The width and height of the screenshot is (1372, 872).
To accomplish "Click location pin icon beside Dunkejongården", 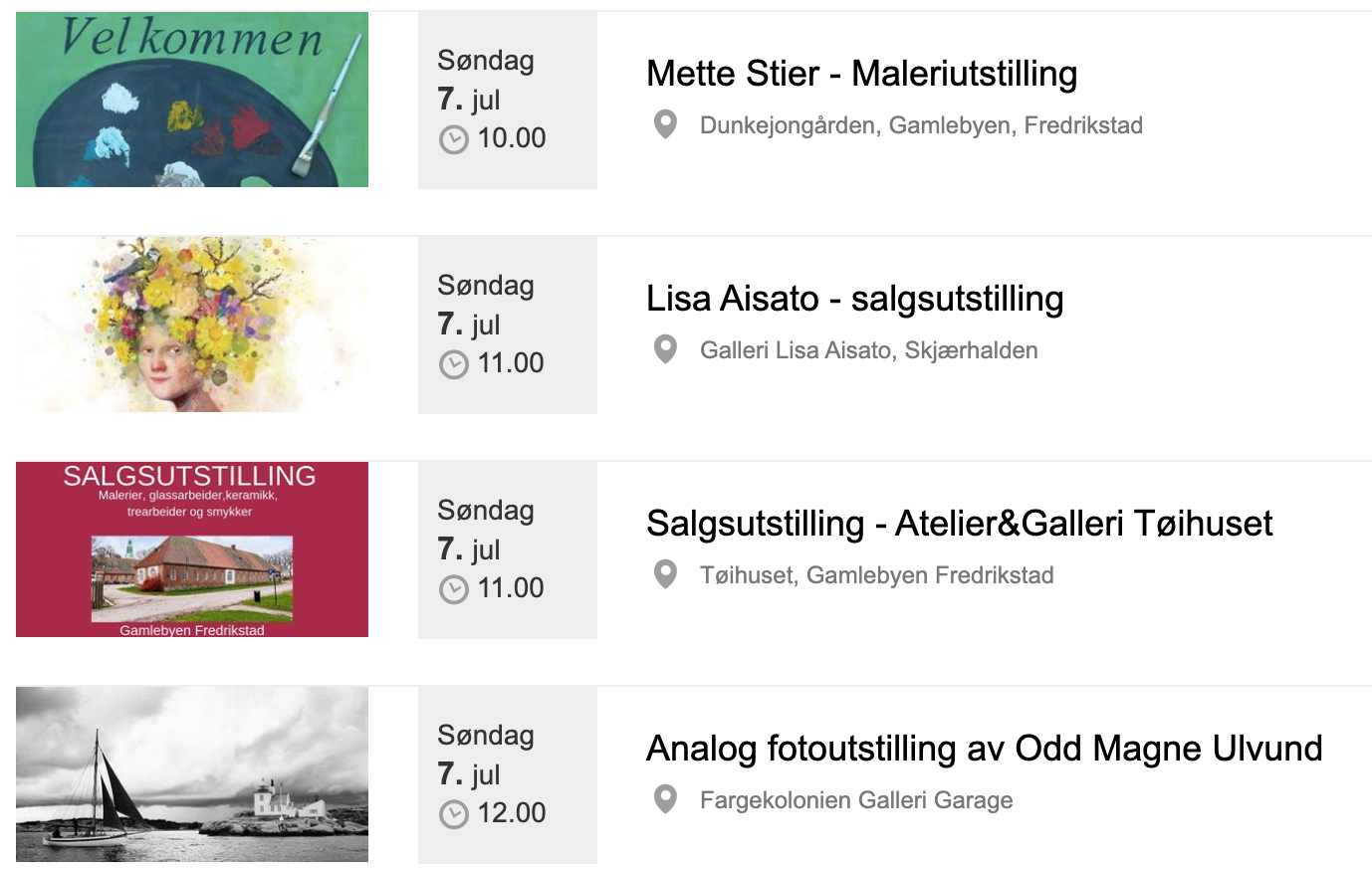I will tap(665, 124).
